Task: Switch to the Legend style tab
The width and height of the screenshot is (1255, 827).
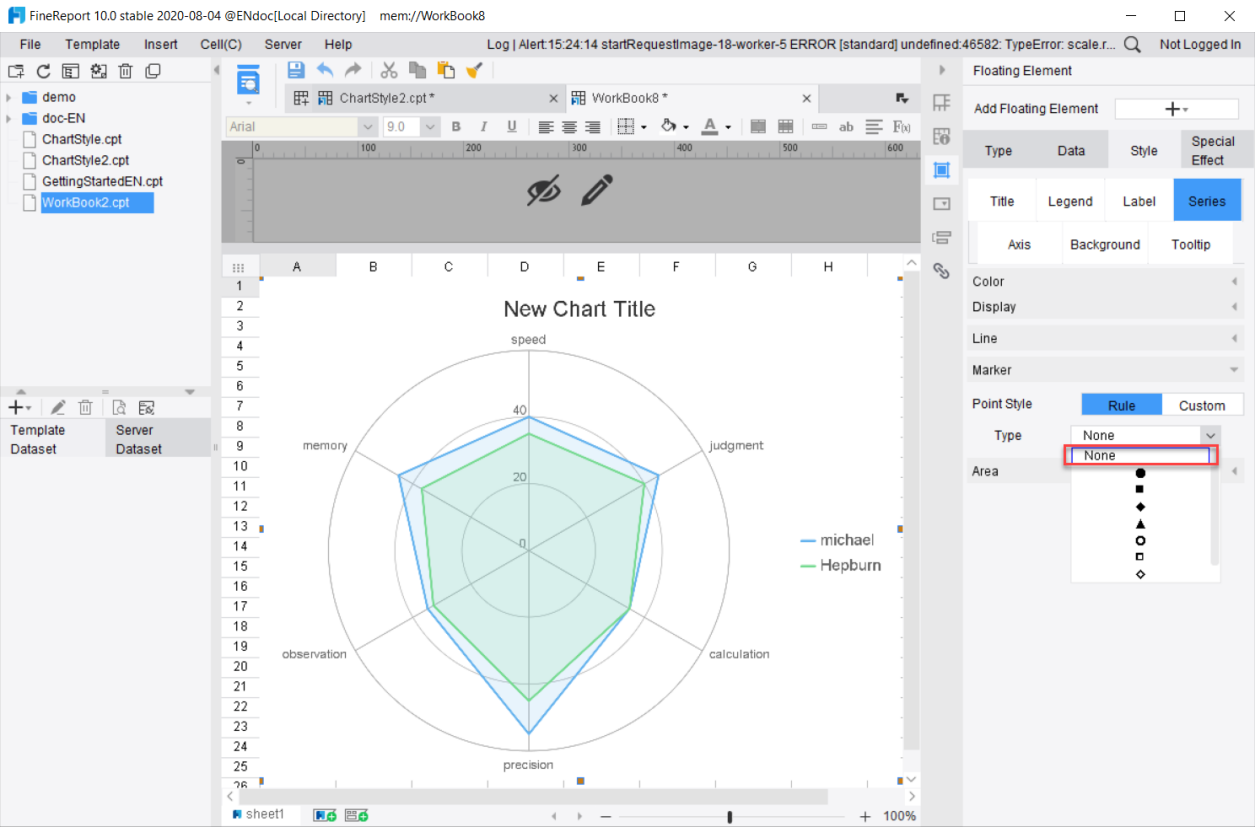Action: pos(1069,201)
